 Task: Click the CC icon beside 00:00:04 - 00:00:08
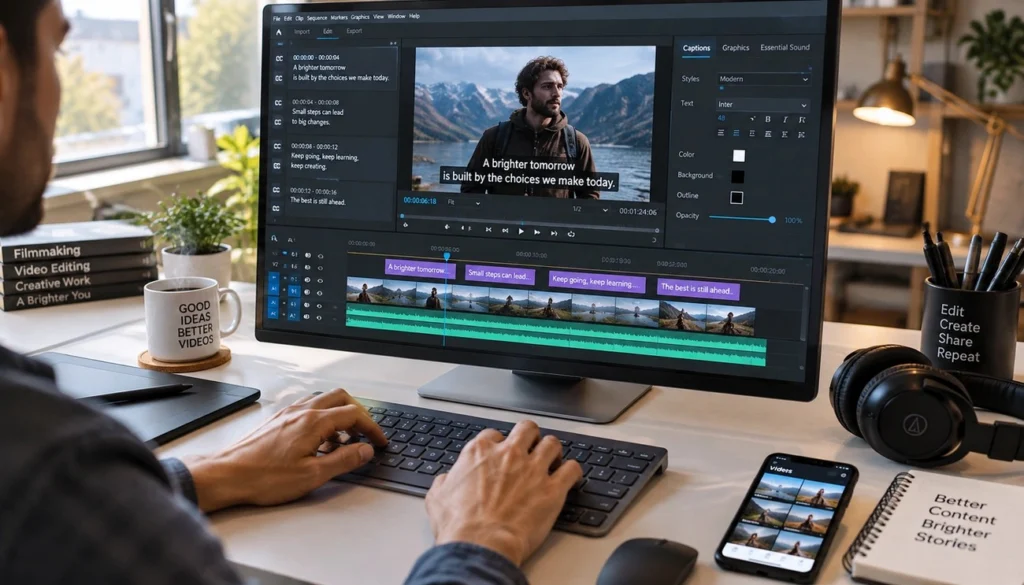[x=278, y=103]
